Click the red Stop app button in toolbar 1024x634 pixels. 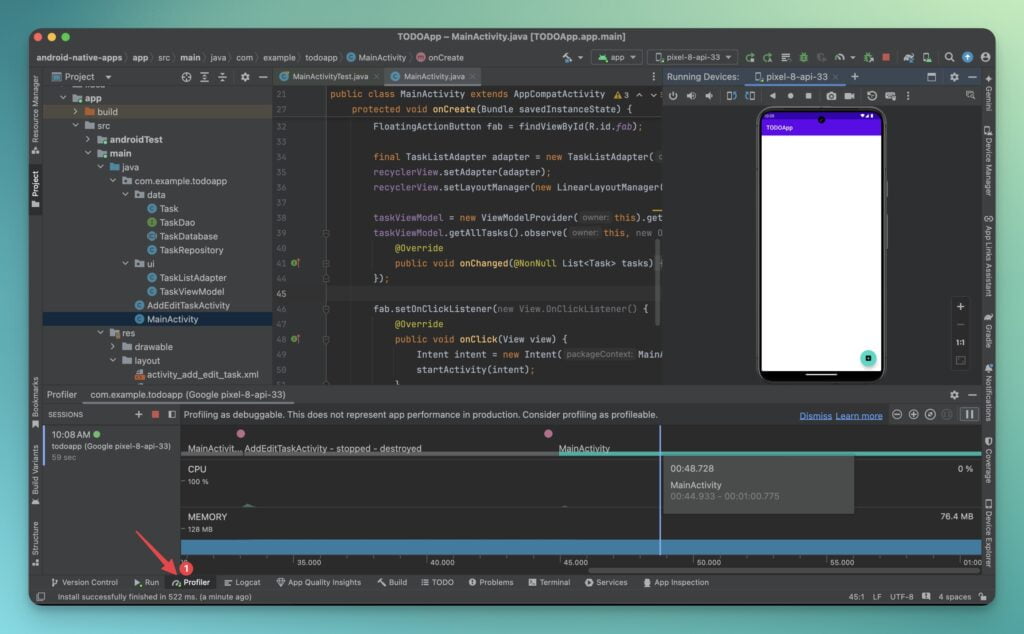886,57
